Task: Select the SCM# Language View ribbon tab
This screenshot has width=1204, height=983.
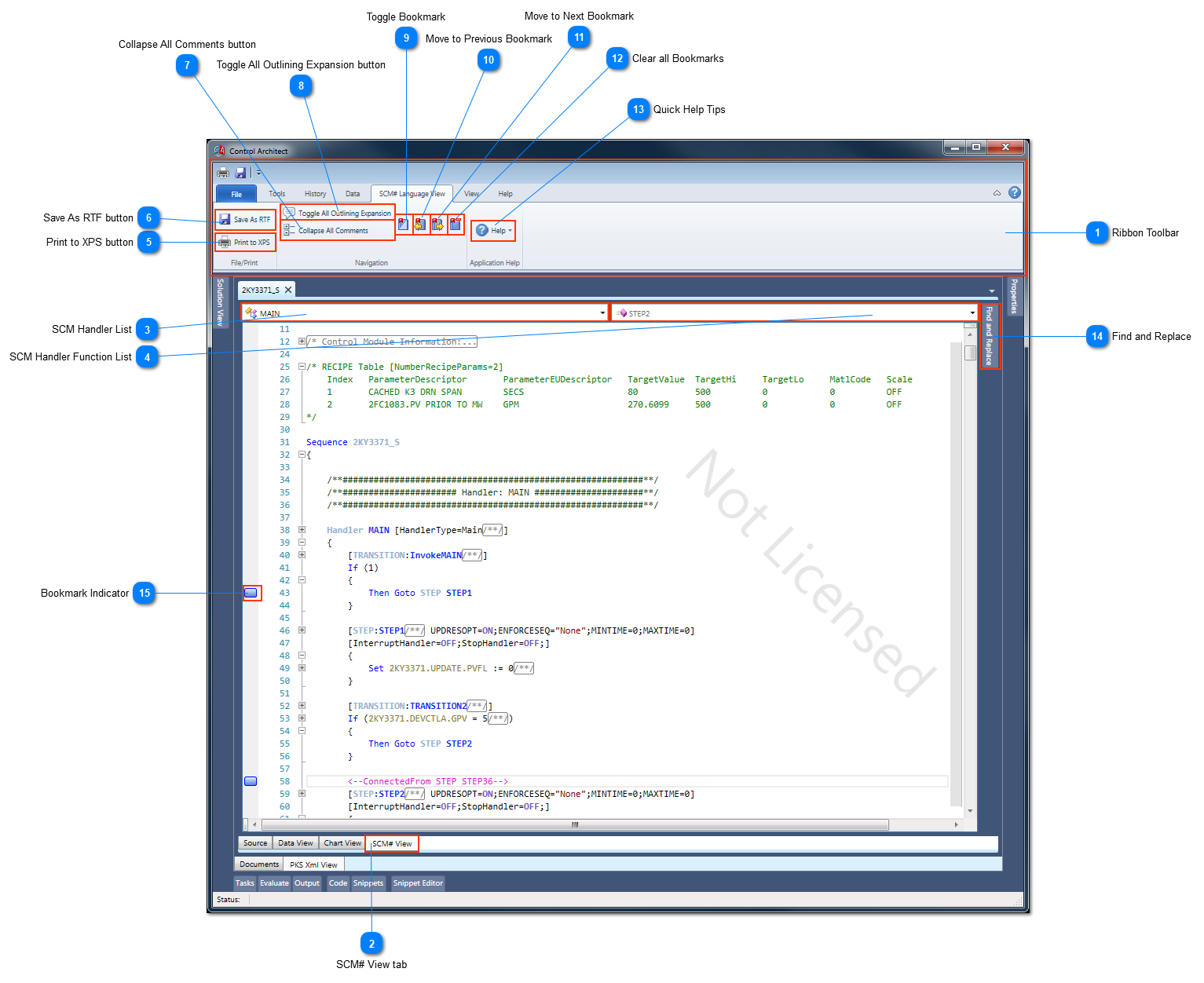Action: click(412, 194)
